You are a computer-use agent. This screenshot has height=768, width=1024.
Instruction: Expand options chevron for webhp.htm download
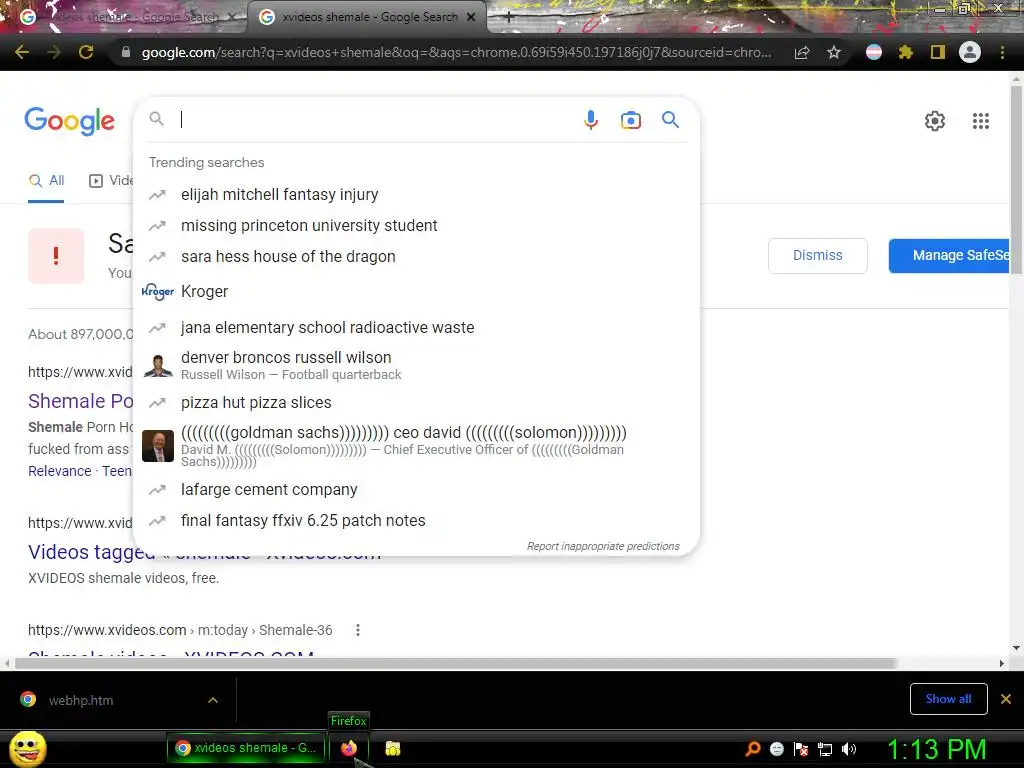click(213, 700)
